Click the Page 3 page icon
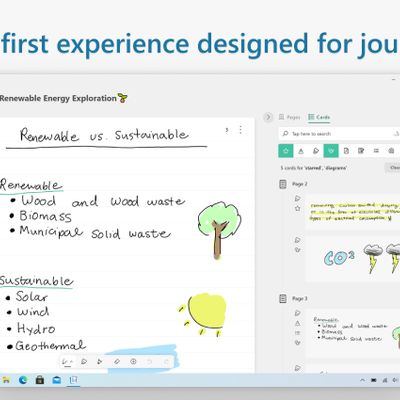 pyautogui.click(x=283, y=299)
